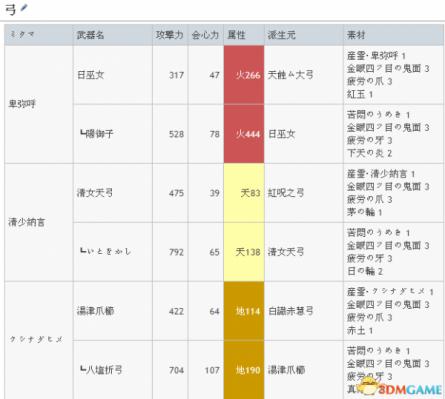Click the red 火444 attribute cell
Screen dimensions: 445x399
point(244,134)
